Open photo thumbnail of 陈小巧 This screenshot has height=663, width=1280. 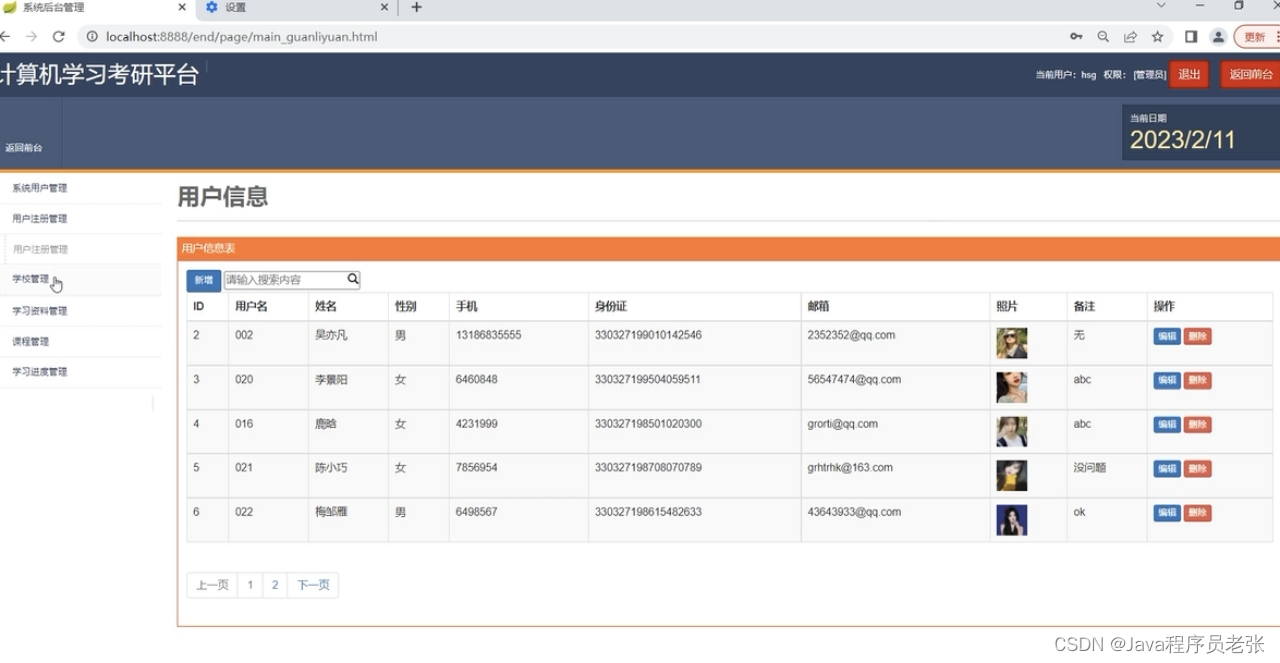click(x=1011, y=475)
